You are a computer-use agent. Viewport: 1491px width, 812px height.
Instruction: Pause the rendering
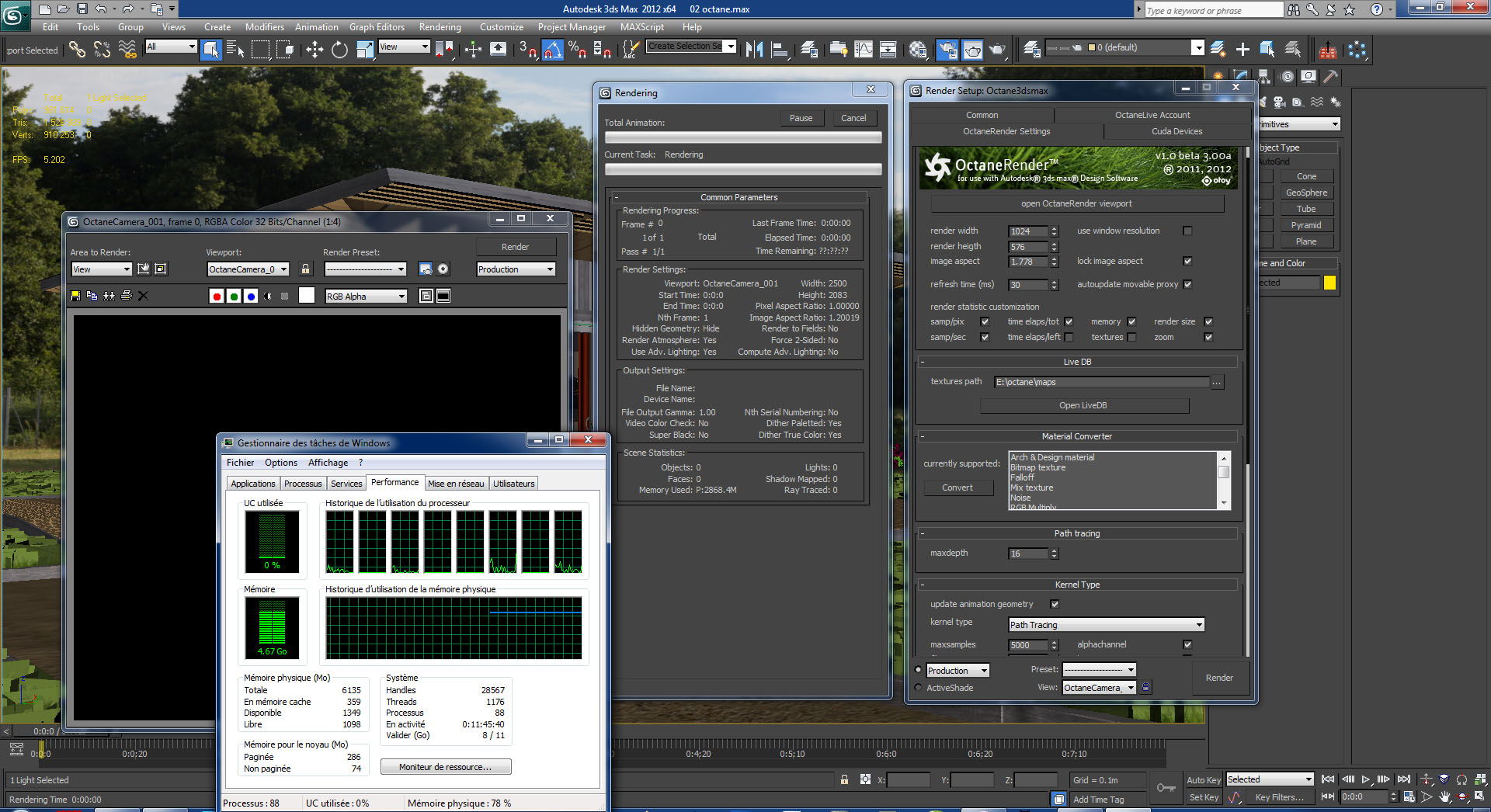pyautogui.click(x=801, y=118)
